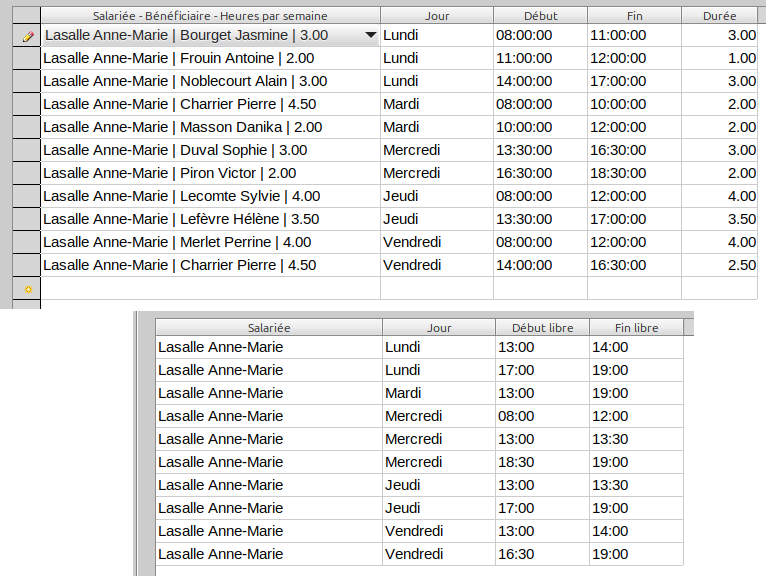
Task: Click Mardi in the free-slots table
Action: [439, 393]
